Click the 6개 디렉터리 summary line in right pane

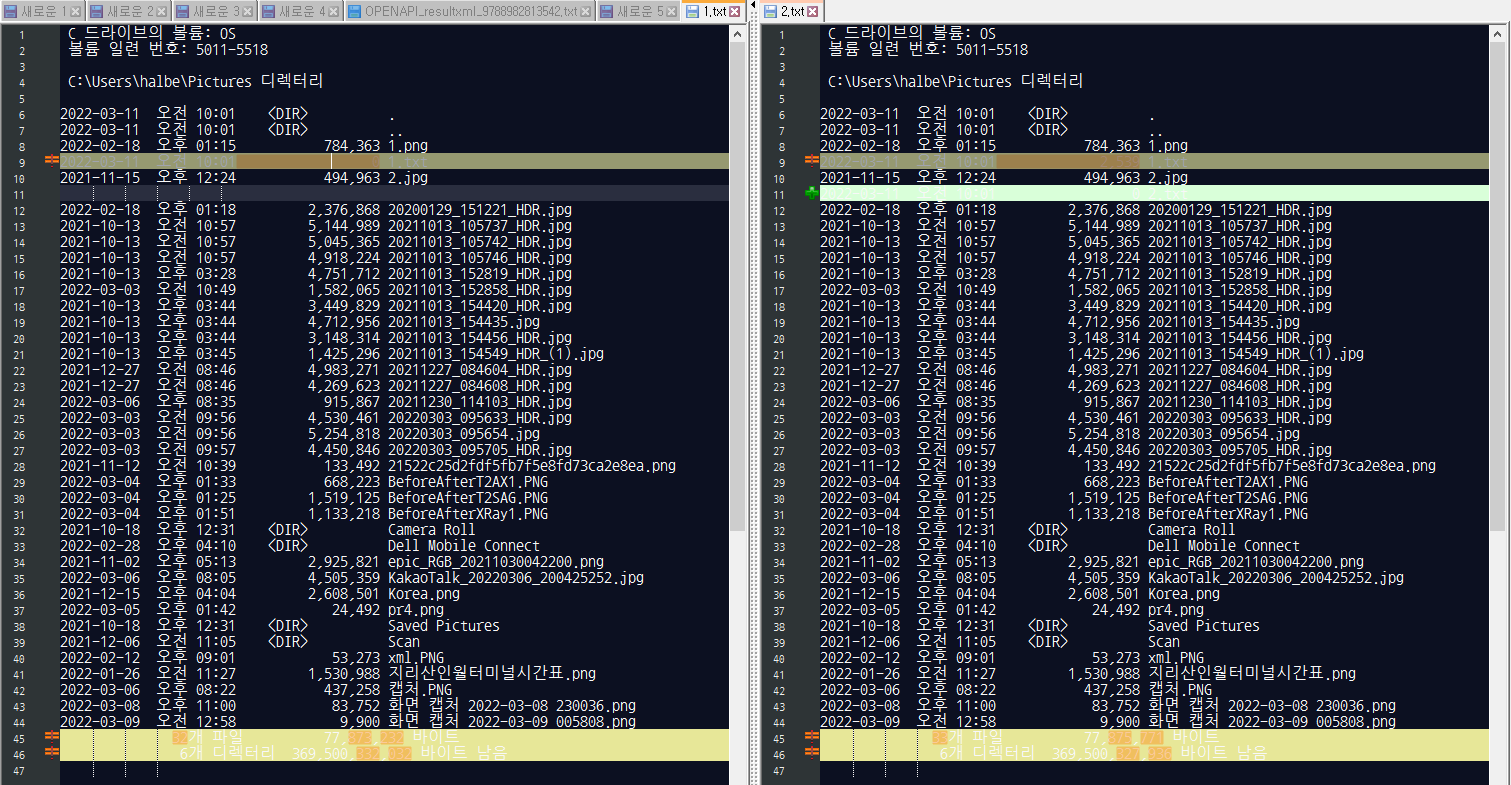click(1157, 753)
